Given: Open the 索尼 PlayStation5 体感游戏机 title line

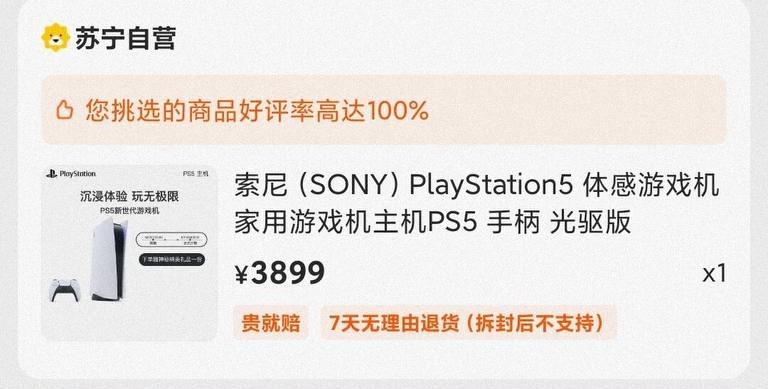Looking at the screenshot, I should point(477,186).
